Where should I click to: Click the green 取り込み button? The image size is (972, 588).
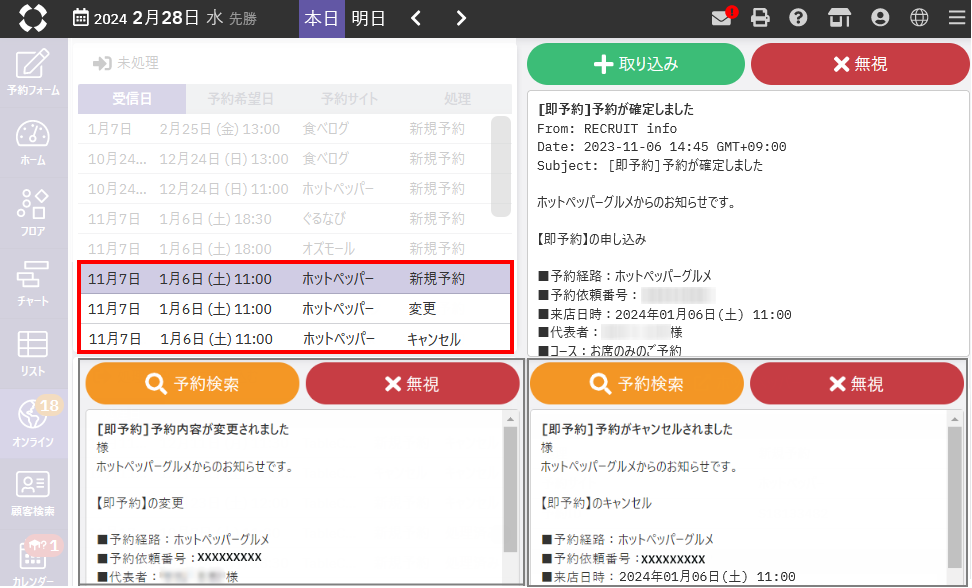[635, 64]
